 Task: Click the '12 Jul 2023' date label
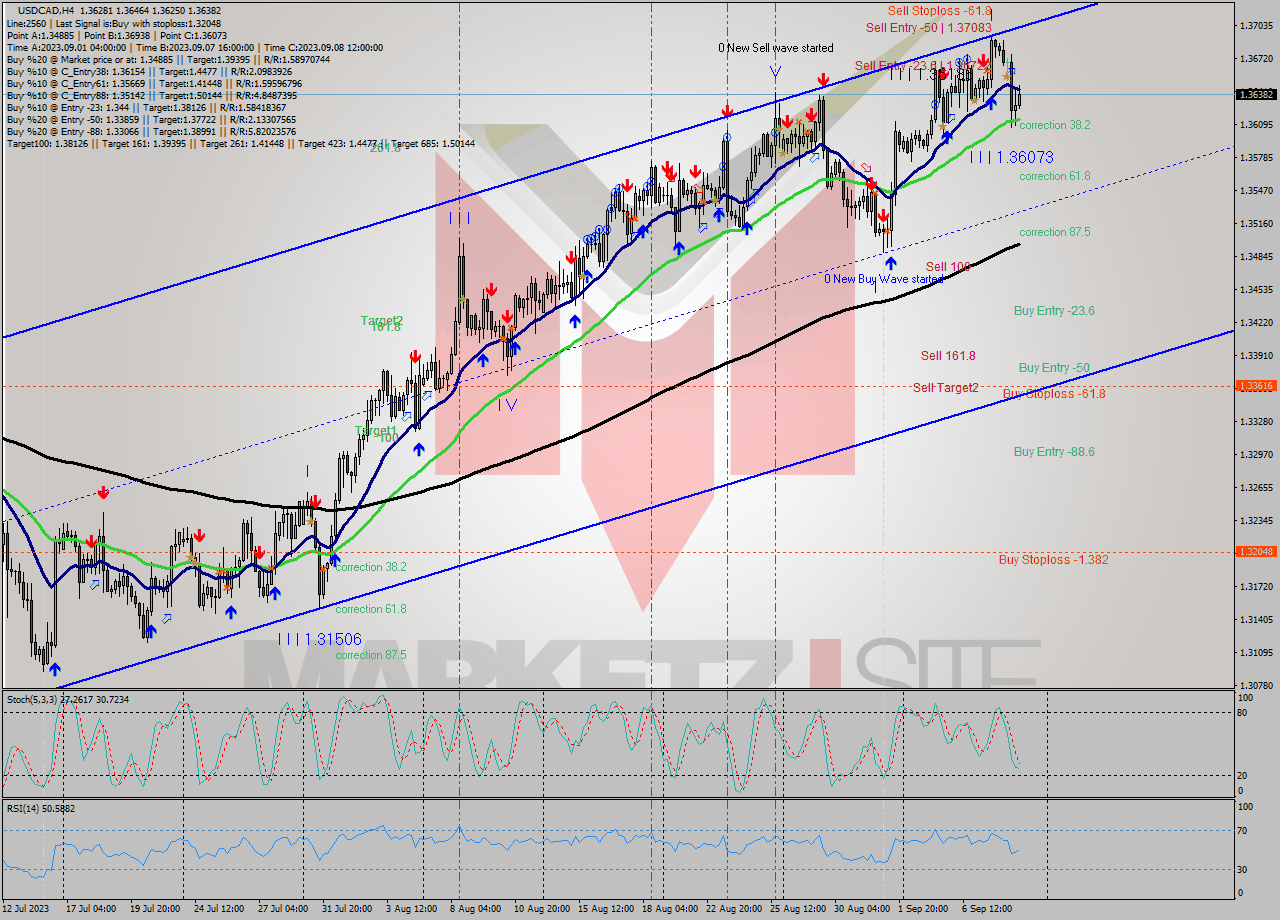(x=27, y=908)
